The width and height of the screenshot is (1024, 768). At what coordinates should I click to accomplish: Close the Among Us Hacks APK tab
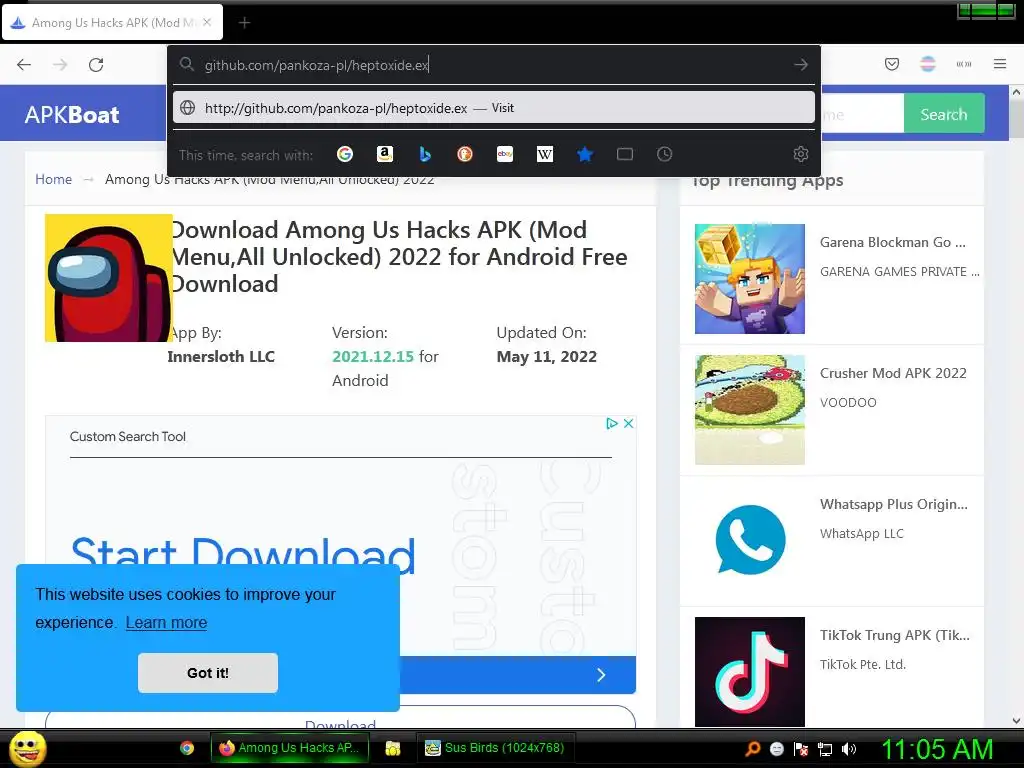(x=207, y=22)
